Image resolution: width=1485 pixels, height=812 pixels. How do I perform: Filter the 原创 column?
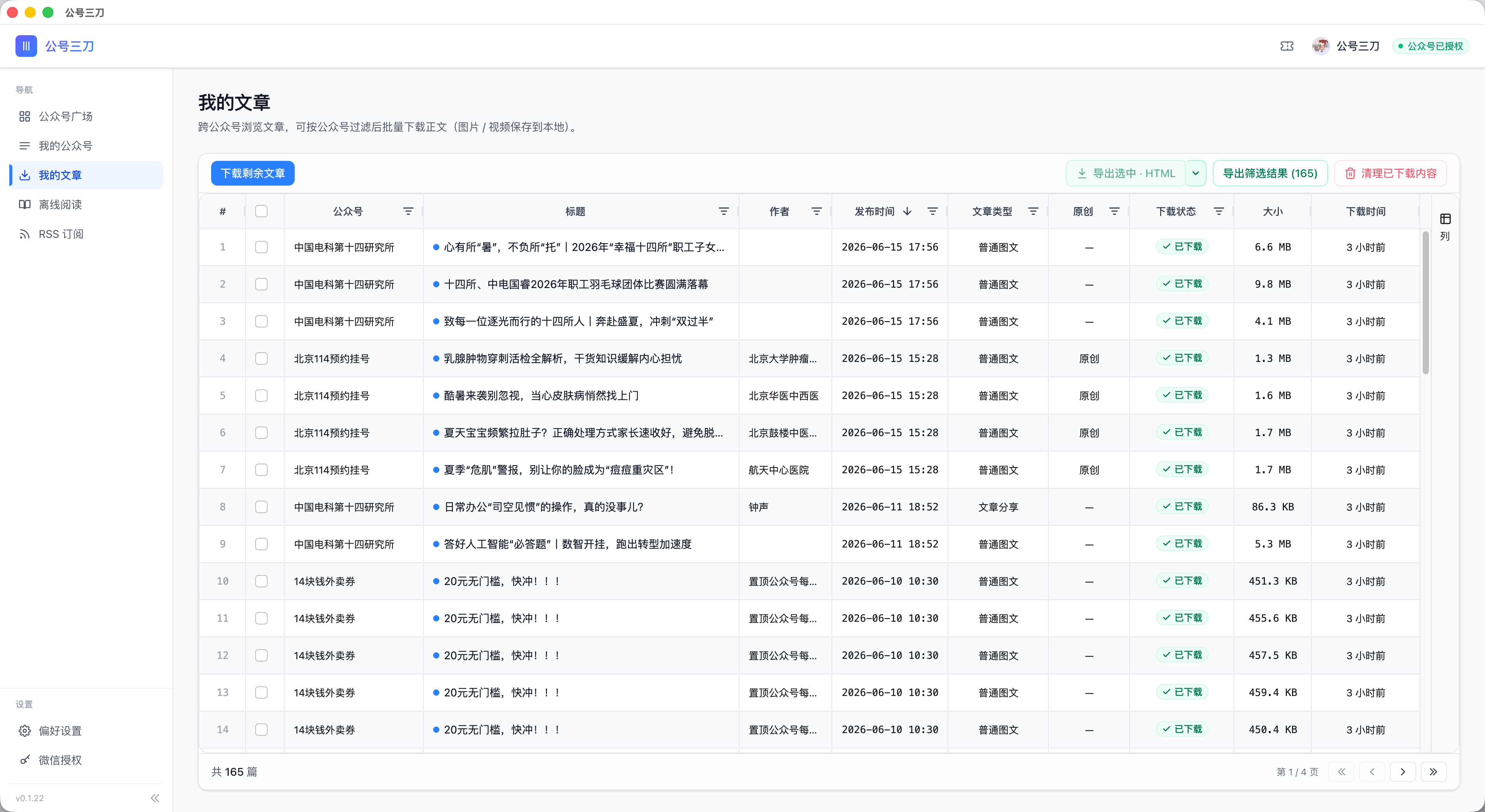pos(1115,212)
